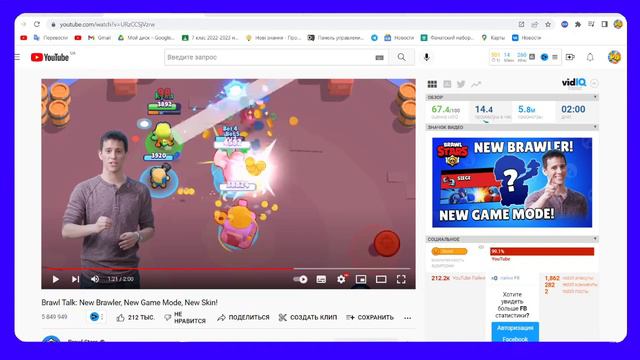Click the vidIQ logo
Image resolution: width=640 pixels, height=360 pixels.
coord(573,83)
